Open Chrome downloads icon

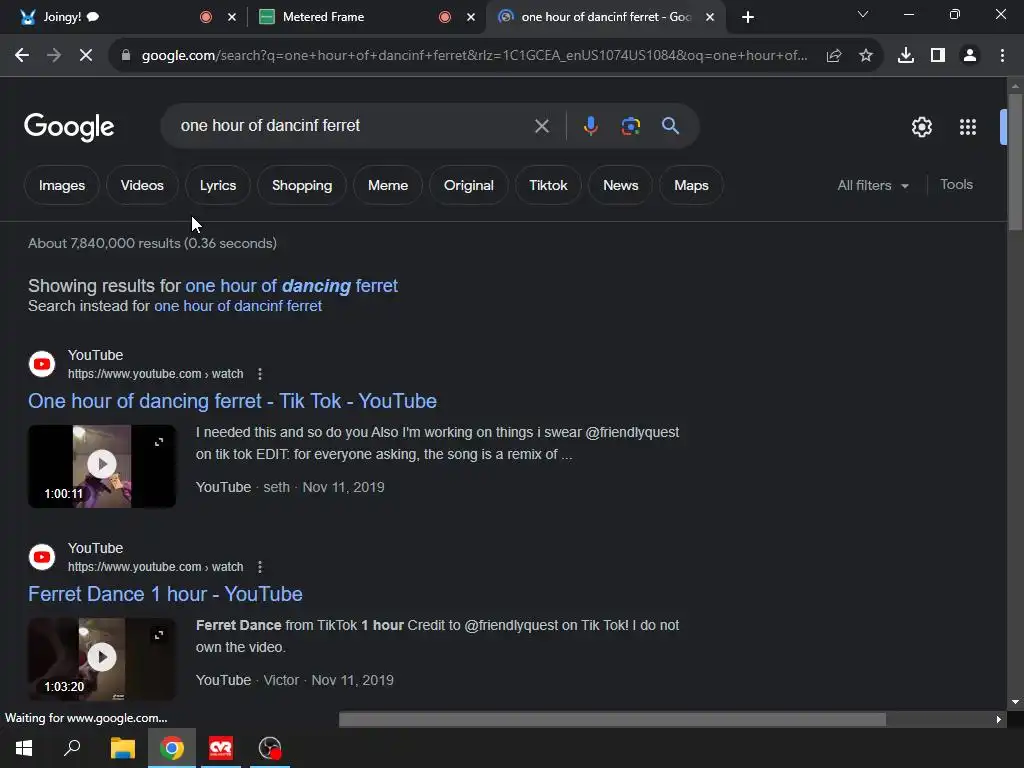coord(906,56)
